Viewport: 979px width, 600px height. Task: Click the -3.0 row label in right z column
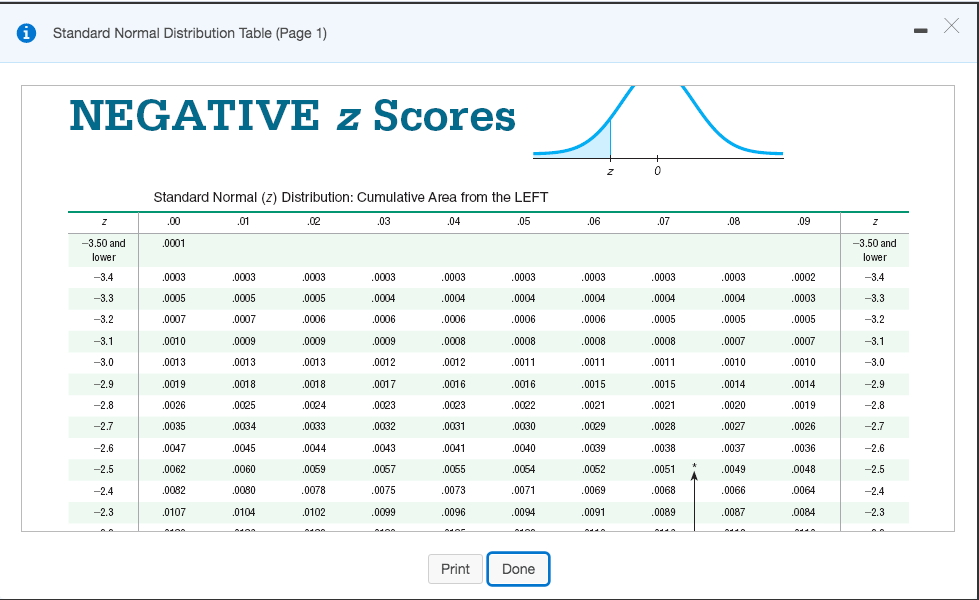tap(875, 362)
